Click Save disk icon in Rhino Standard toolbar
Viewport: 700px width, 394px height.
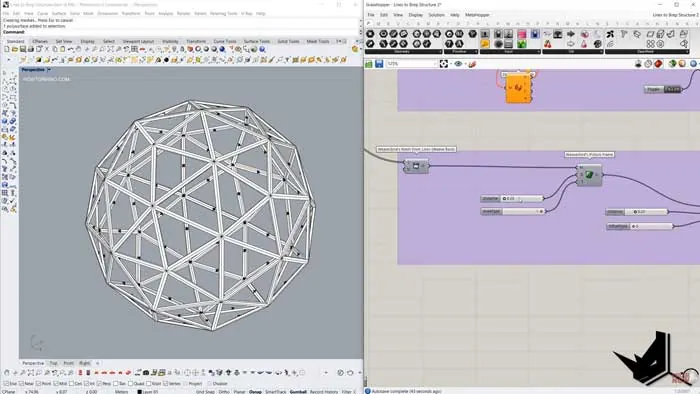(x=23, y=49)
